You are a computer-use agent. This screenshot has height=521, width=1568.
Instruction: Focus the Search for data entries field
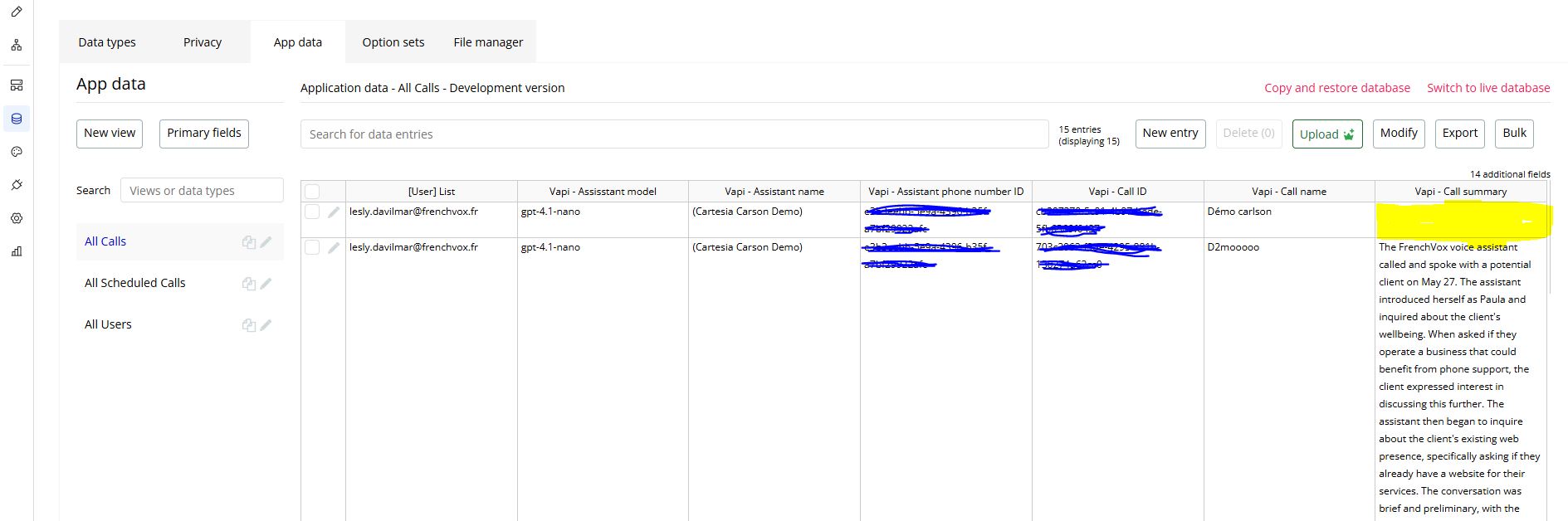[x=673, y=134]
